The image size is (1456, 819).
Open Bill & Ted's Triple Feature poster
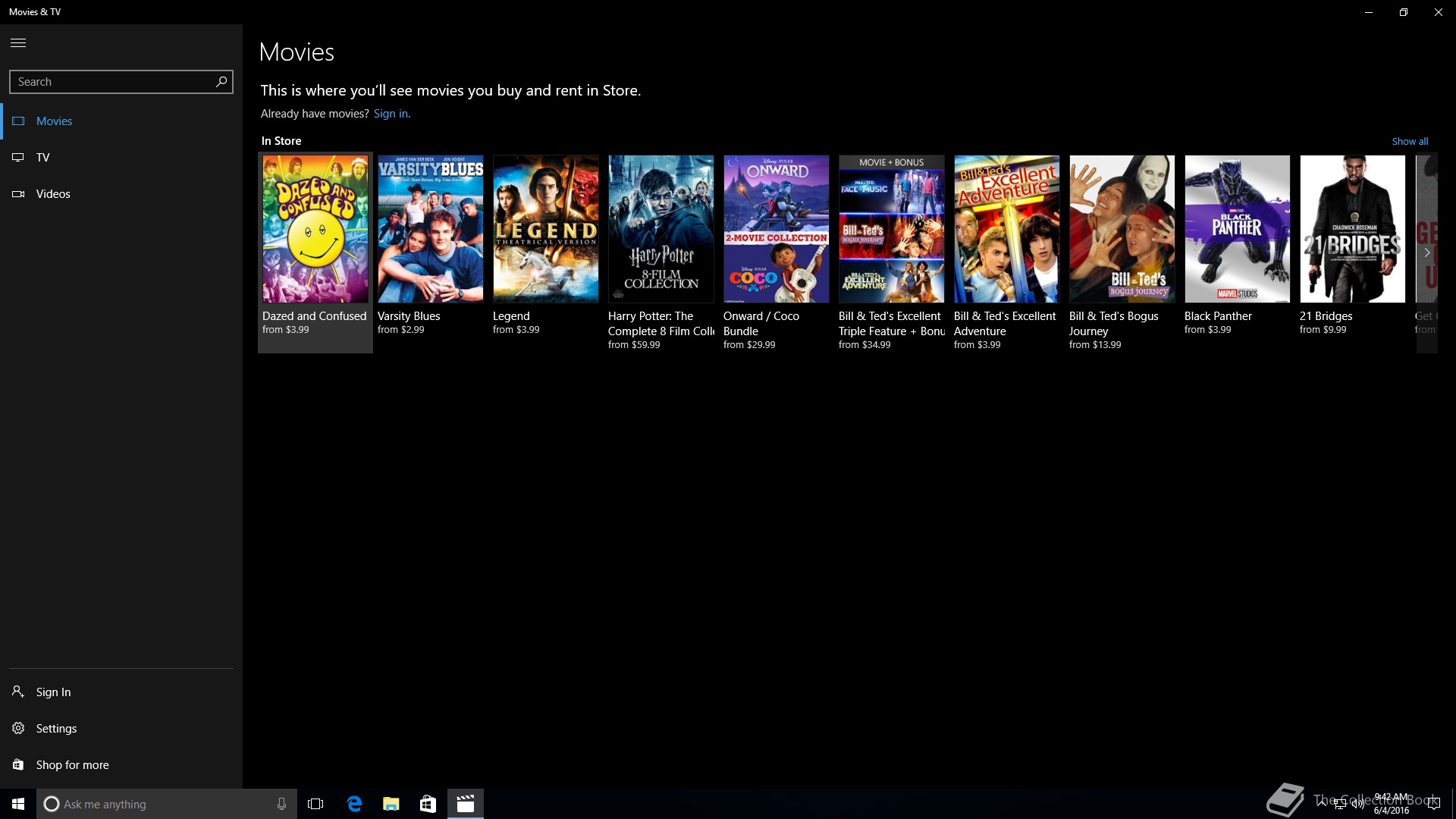pos(892,229)
